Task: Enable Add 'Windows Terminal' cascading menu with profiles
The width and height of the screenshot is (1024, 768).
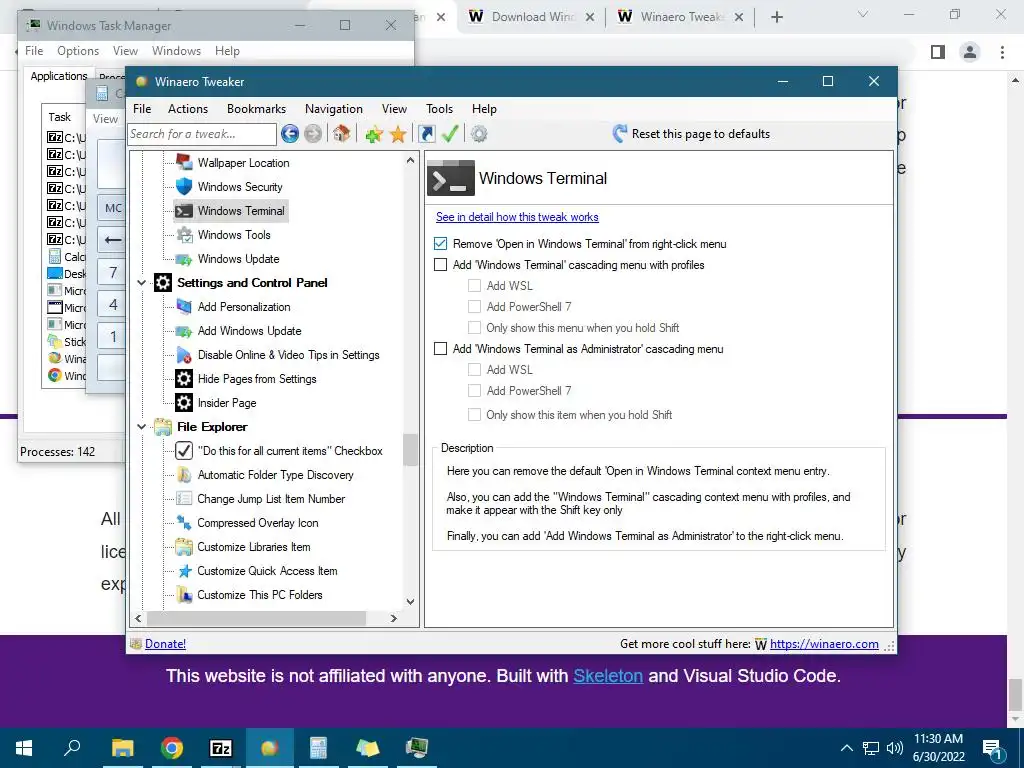Action: click(x=441, y=264)
